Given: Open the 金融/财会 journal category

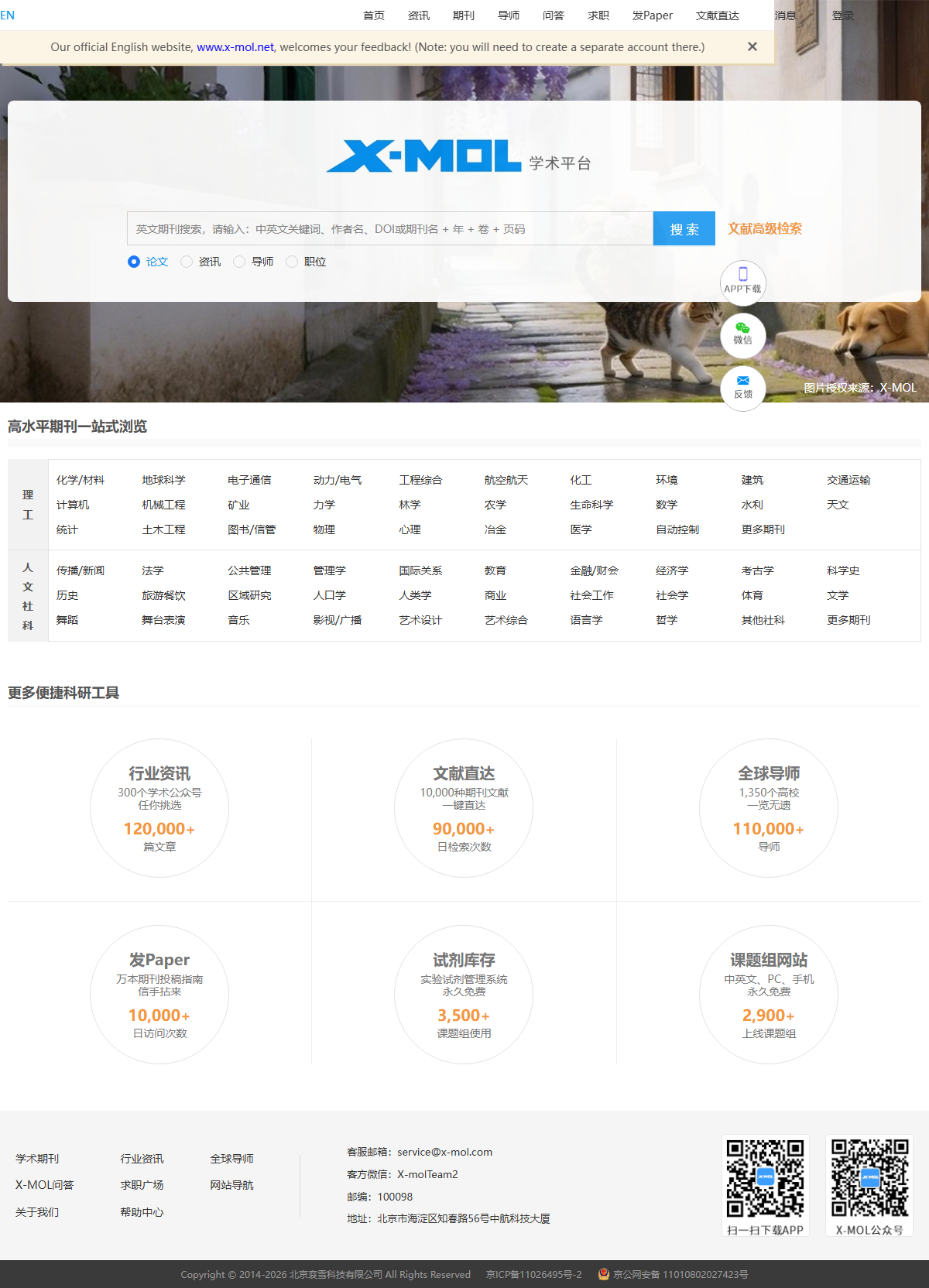Looking at the screenshot, I should (595, 570).
